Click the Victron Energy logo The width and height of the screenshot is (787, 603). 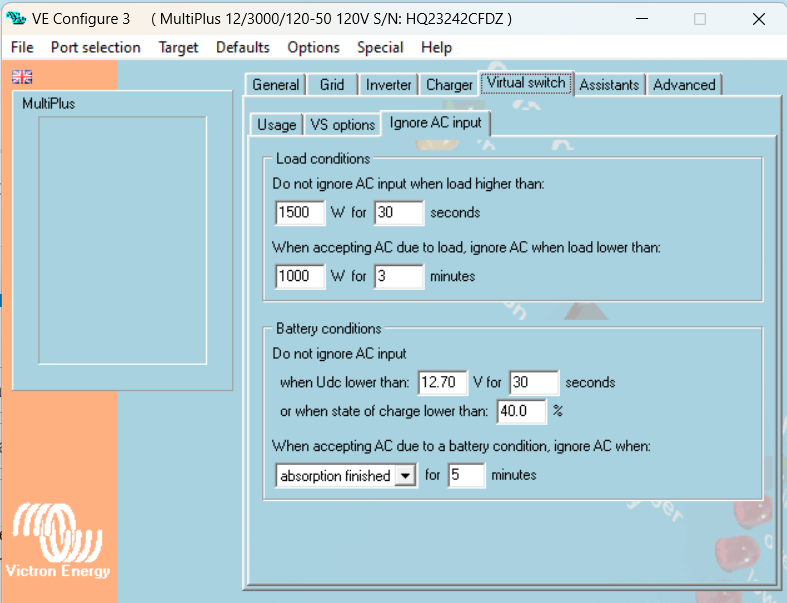(57, 541)
